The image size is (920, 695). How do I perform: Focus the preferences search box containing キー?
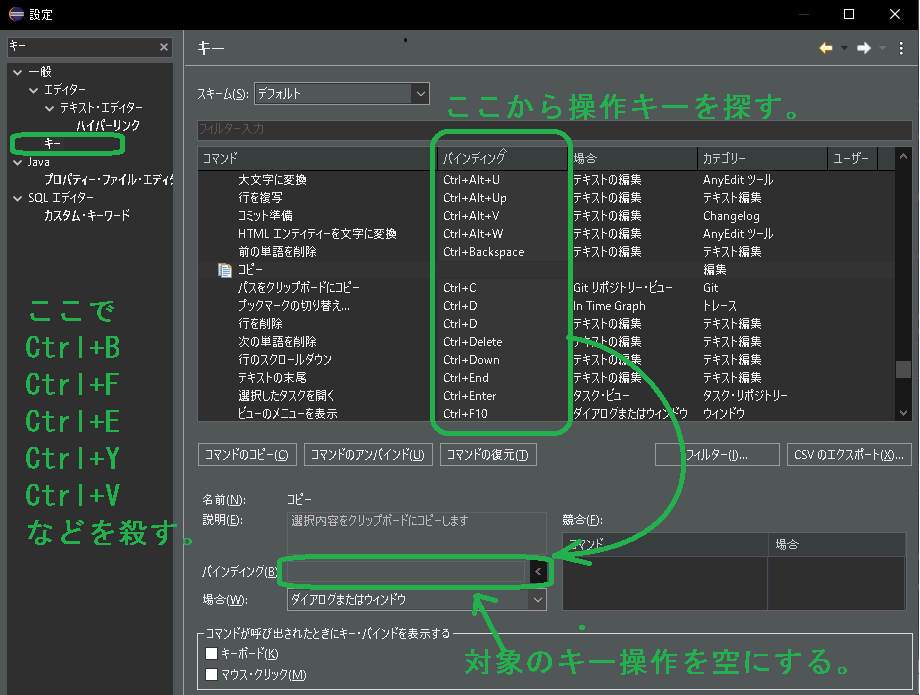point(82,47)
